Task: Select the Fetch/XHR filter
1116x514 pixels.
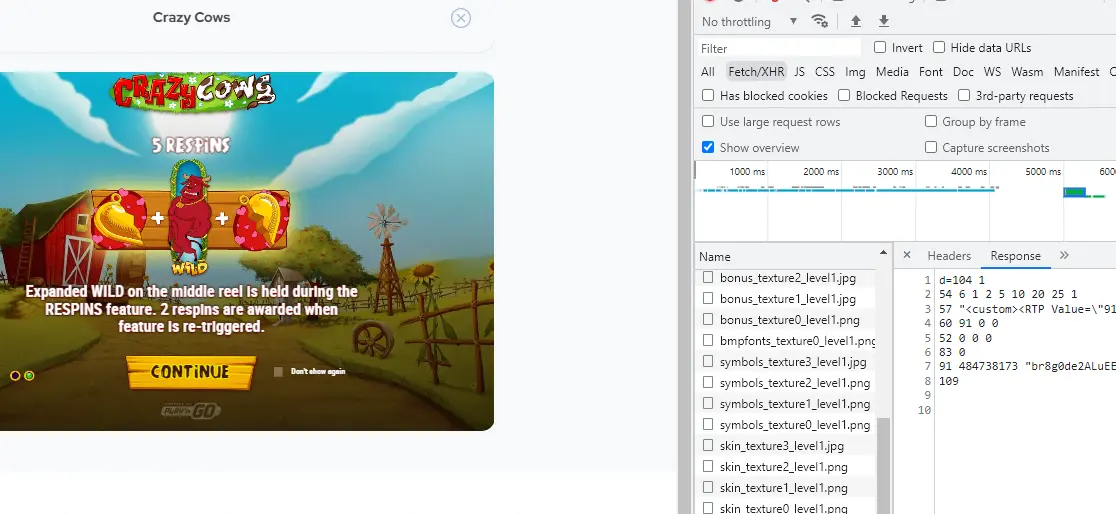Action: coord(756,72)
